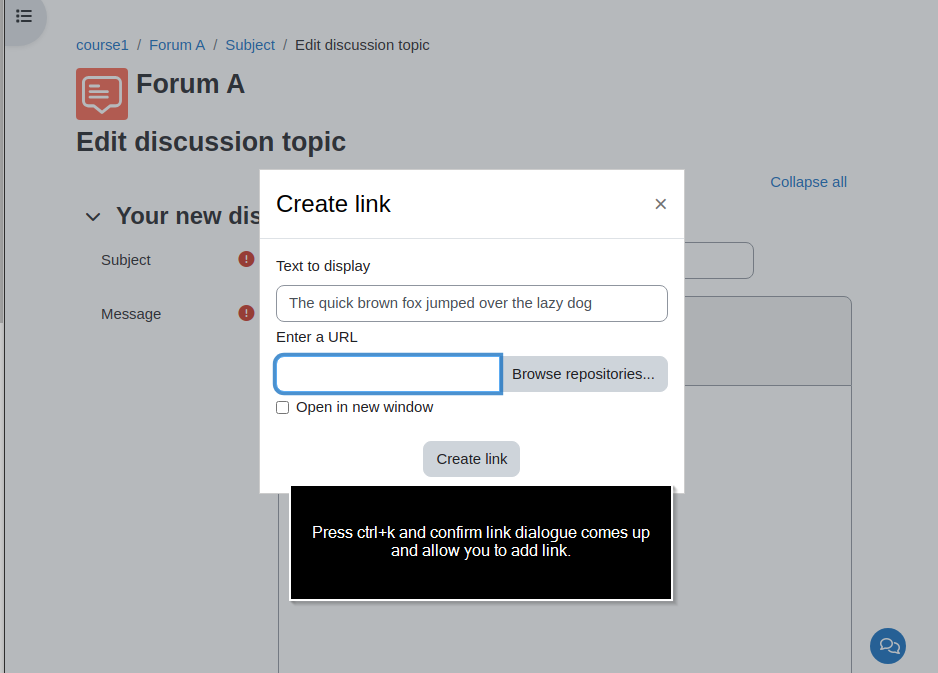Collapse the Your new discussion section chevron
This screenshot has width=938, height=673.
click(93, 217)
